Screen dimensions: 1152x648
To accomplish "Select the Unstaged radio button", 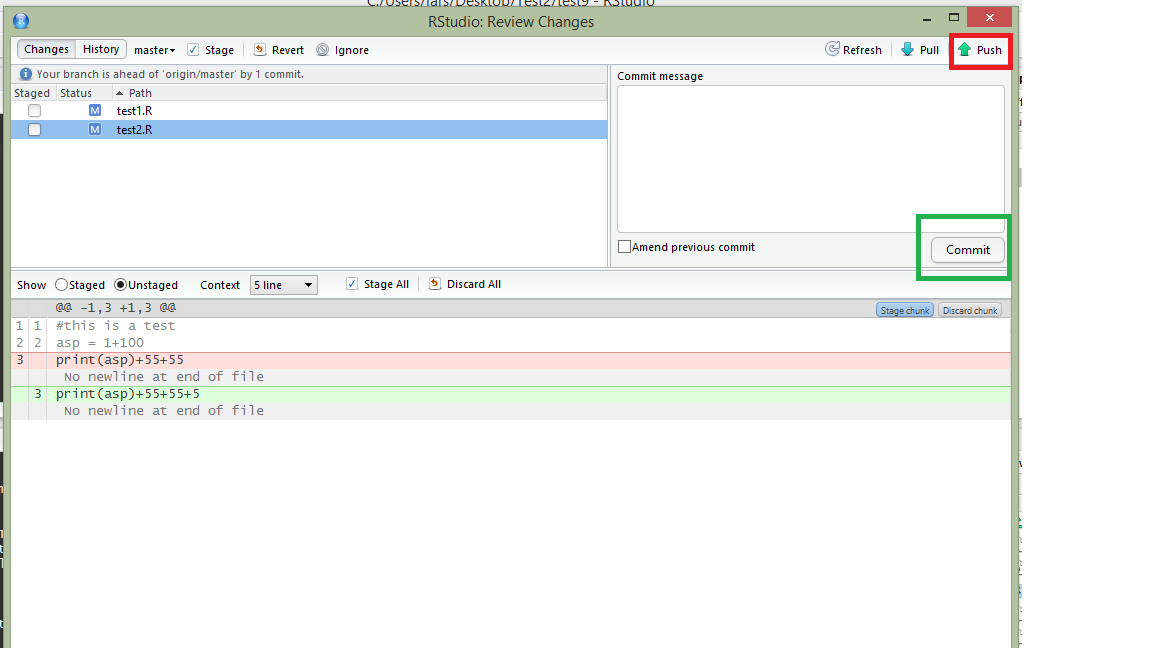I will click(x=120, y=284).
